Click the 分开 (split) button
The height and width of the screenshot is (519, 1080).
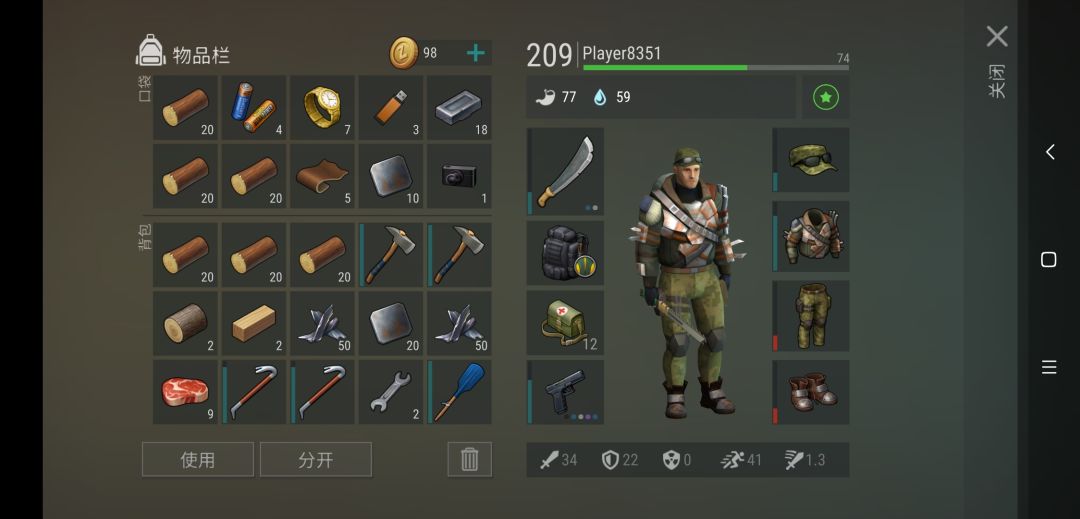click(315, 460)
